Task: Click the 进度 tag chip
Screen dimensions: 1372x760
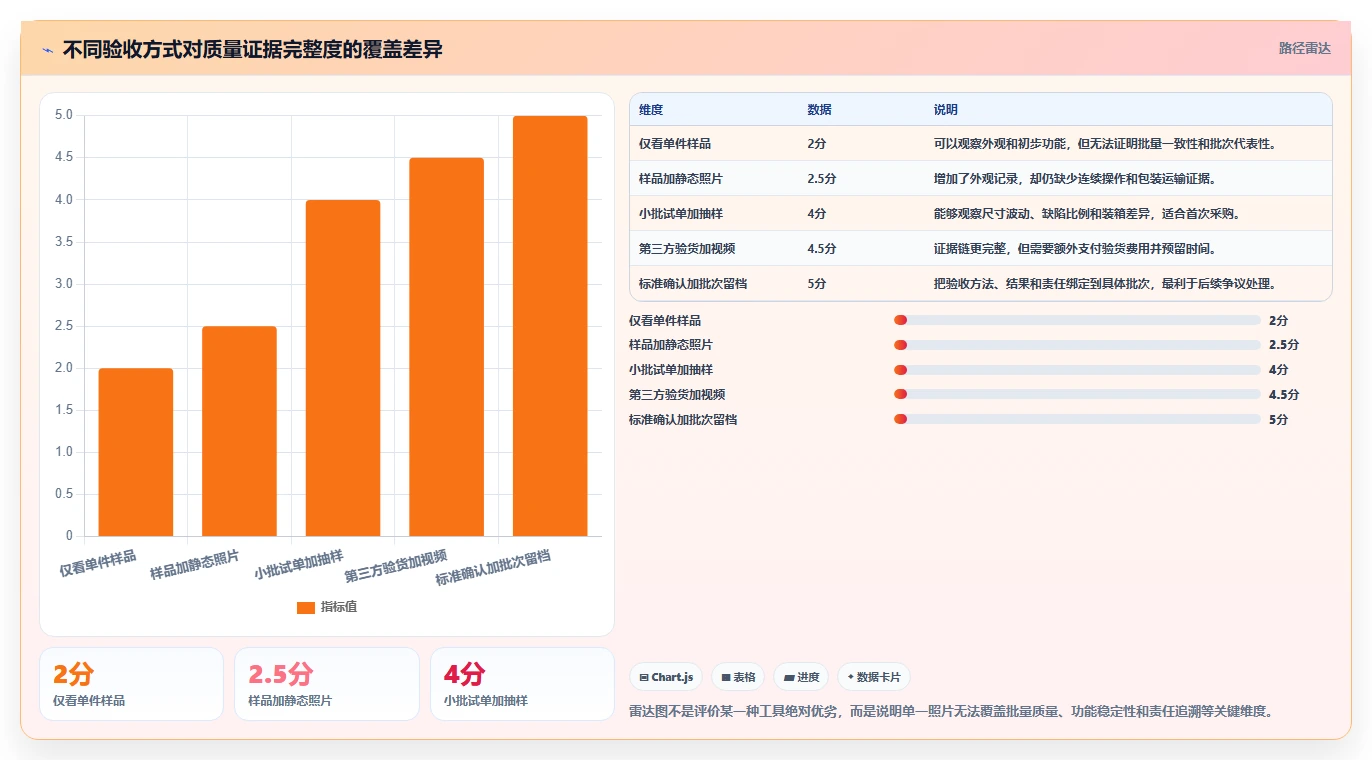Action: (x=801, y=677)
